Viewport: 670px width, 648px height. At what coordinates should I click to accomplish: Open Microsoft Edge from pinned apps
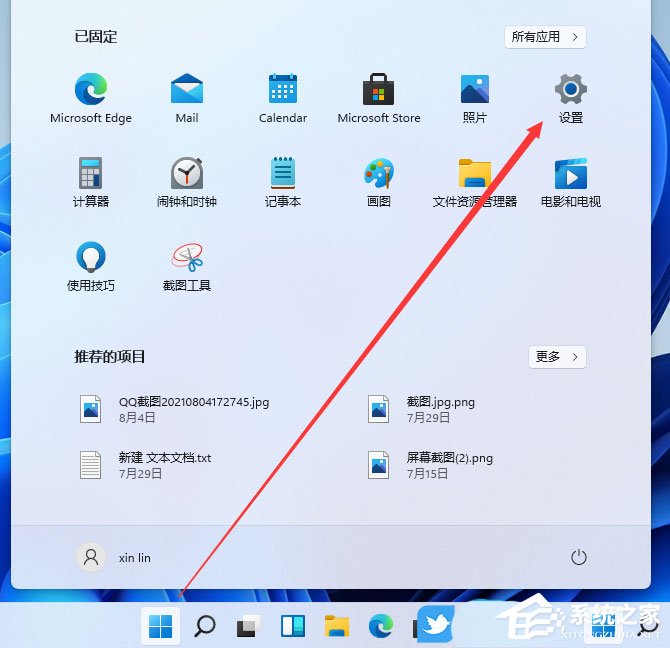point(91,98)
